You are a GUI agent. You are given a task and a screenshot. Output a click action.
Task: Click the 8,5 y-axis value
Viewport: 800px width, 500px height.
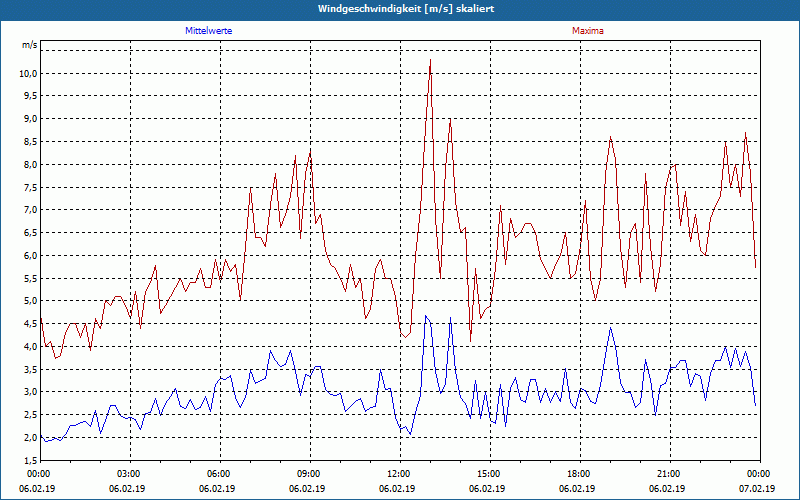31,141
